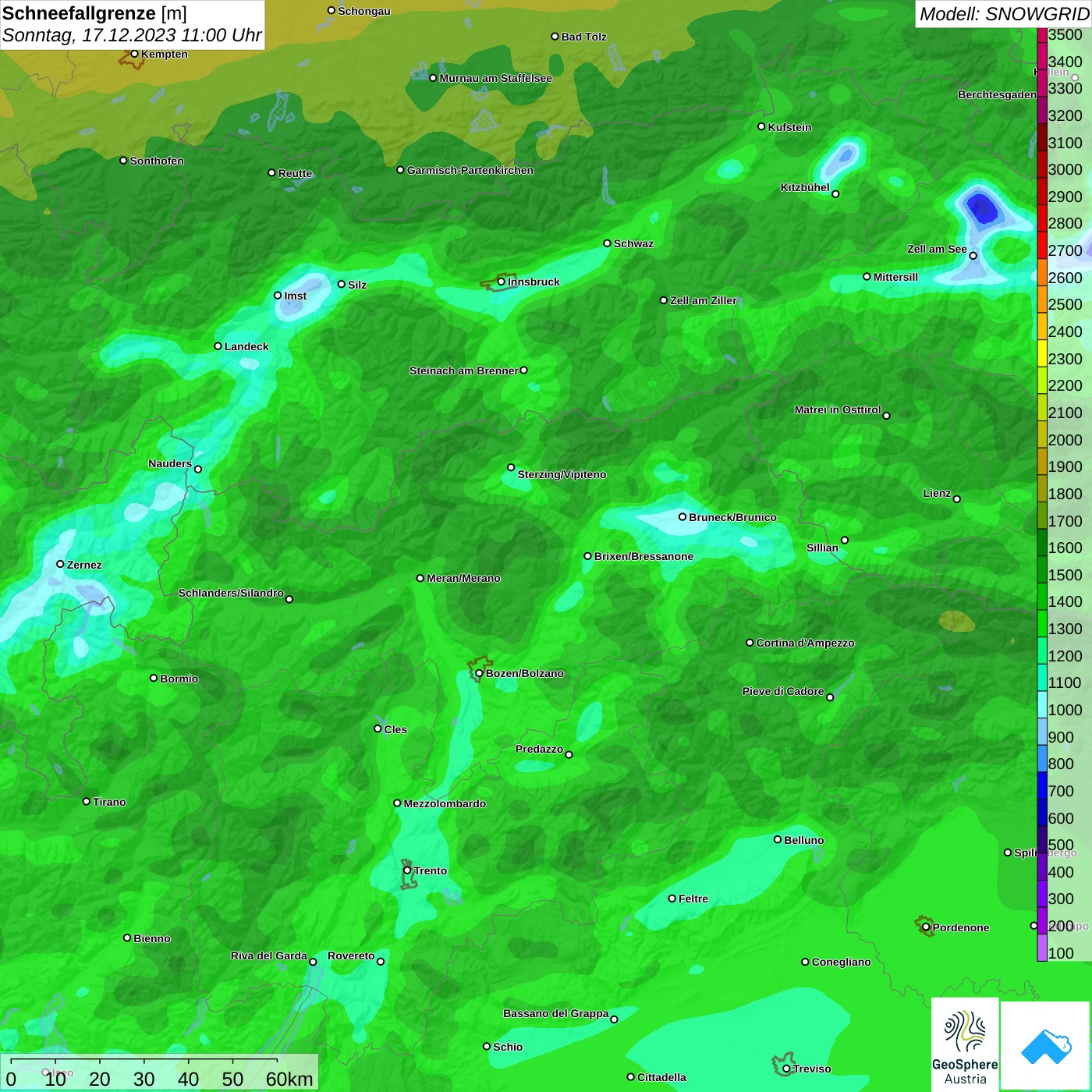Click the Modell: SNOWGRID label

1004,14
